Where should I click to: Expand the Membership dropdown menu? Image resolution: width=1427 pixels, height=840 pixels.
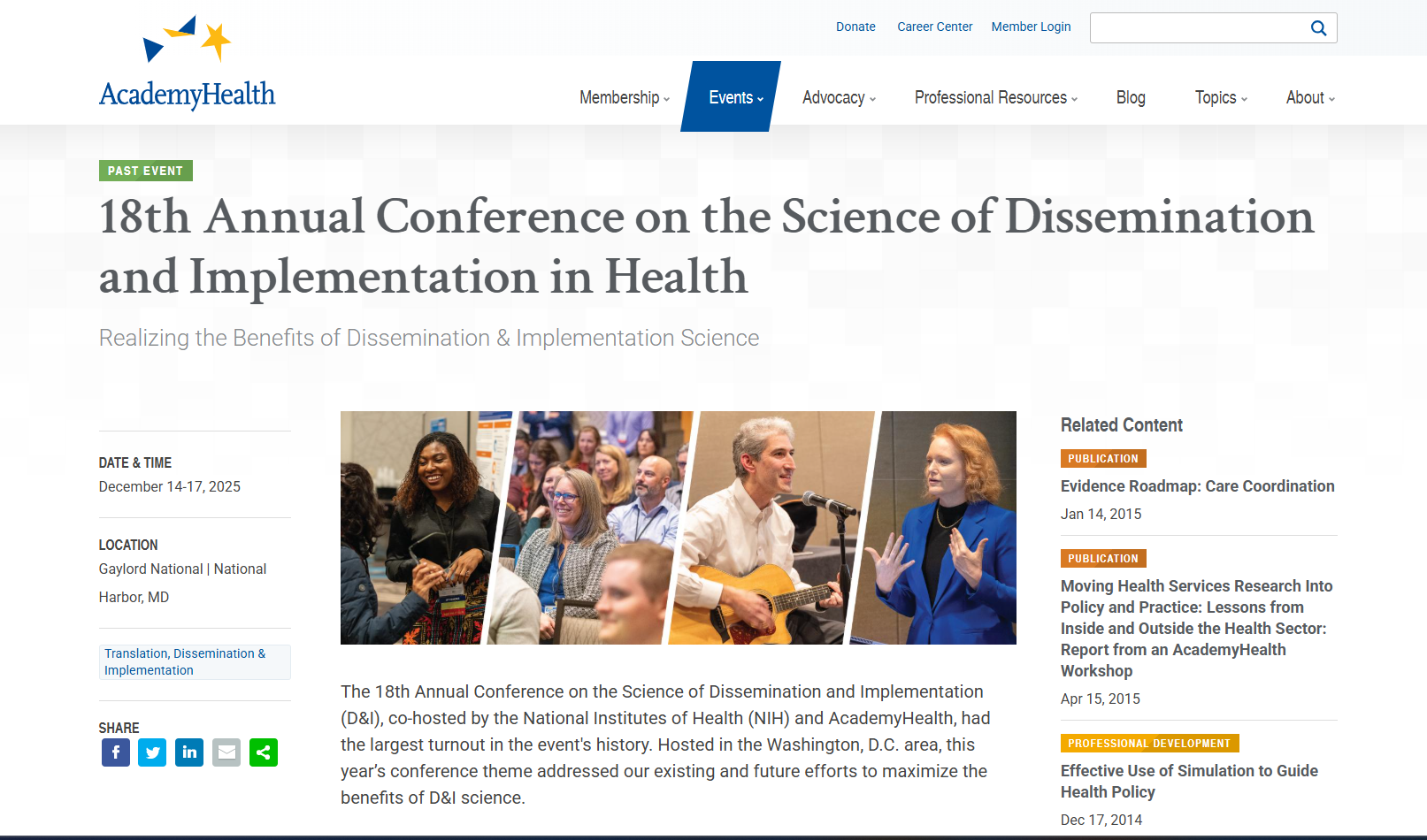tap(624, 97)
